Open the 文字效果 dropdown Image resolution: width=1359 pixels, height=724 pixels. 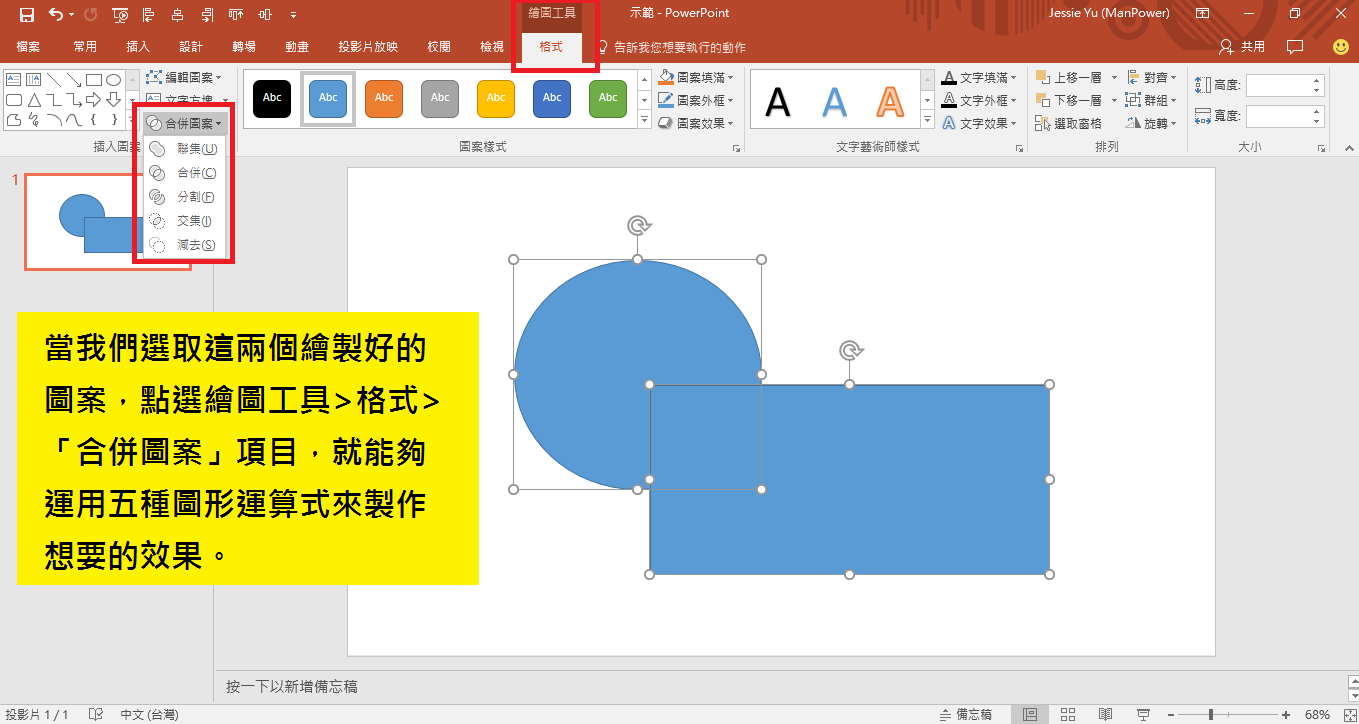tap(980, 124)
